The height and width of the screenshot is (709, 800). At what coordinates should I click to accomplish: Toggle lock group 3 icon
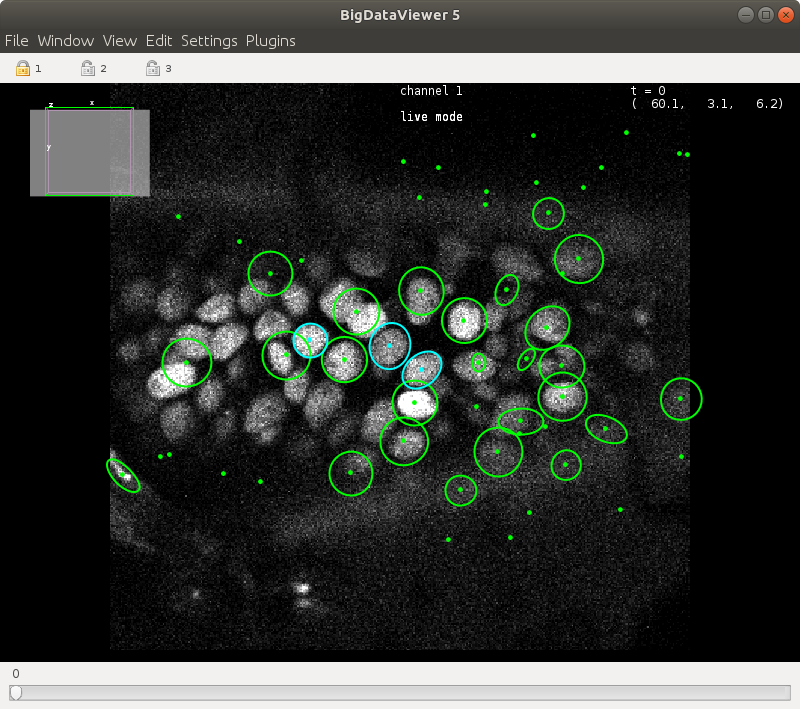tap(153, 68)
